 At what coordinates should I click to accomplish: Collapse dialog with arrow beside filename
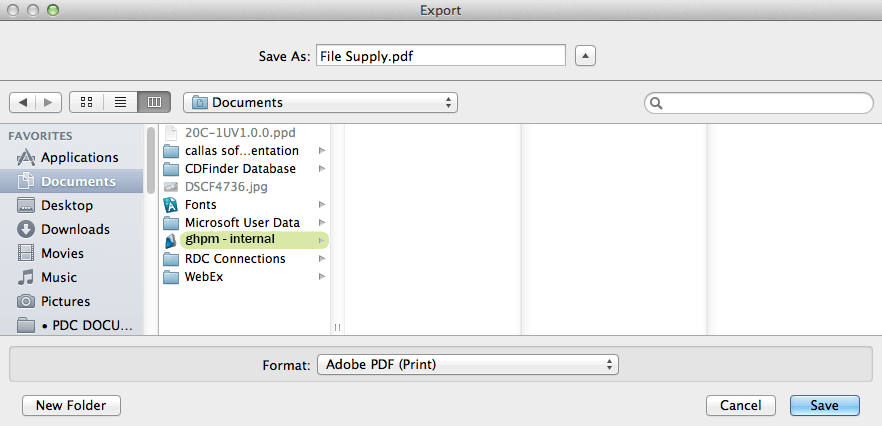coord(585,56)
